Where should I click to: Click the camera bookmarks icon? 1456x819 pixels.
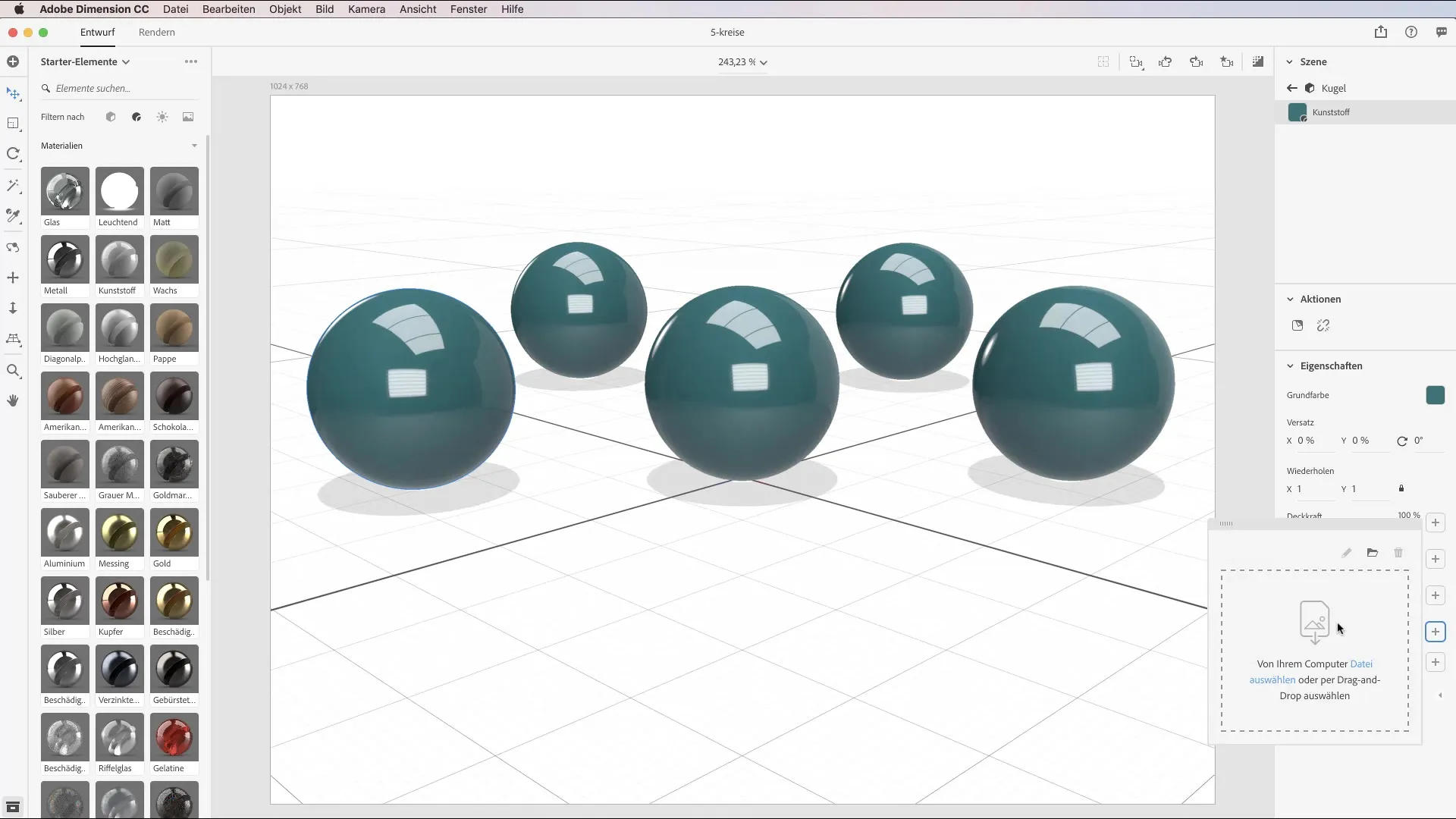1227,62
